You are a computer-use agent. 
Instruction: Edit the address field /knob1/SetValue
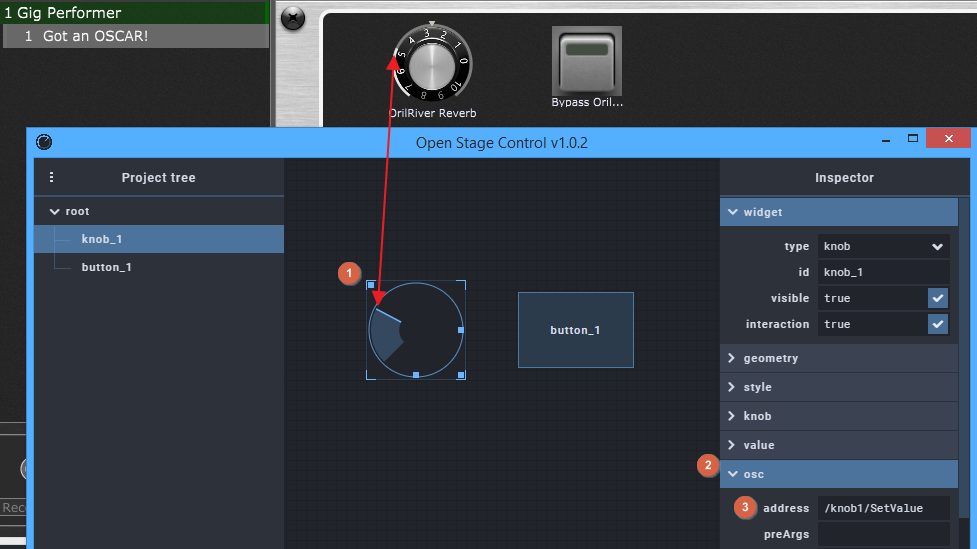(x=884, y=508)
